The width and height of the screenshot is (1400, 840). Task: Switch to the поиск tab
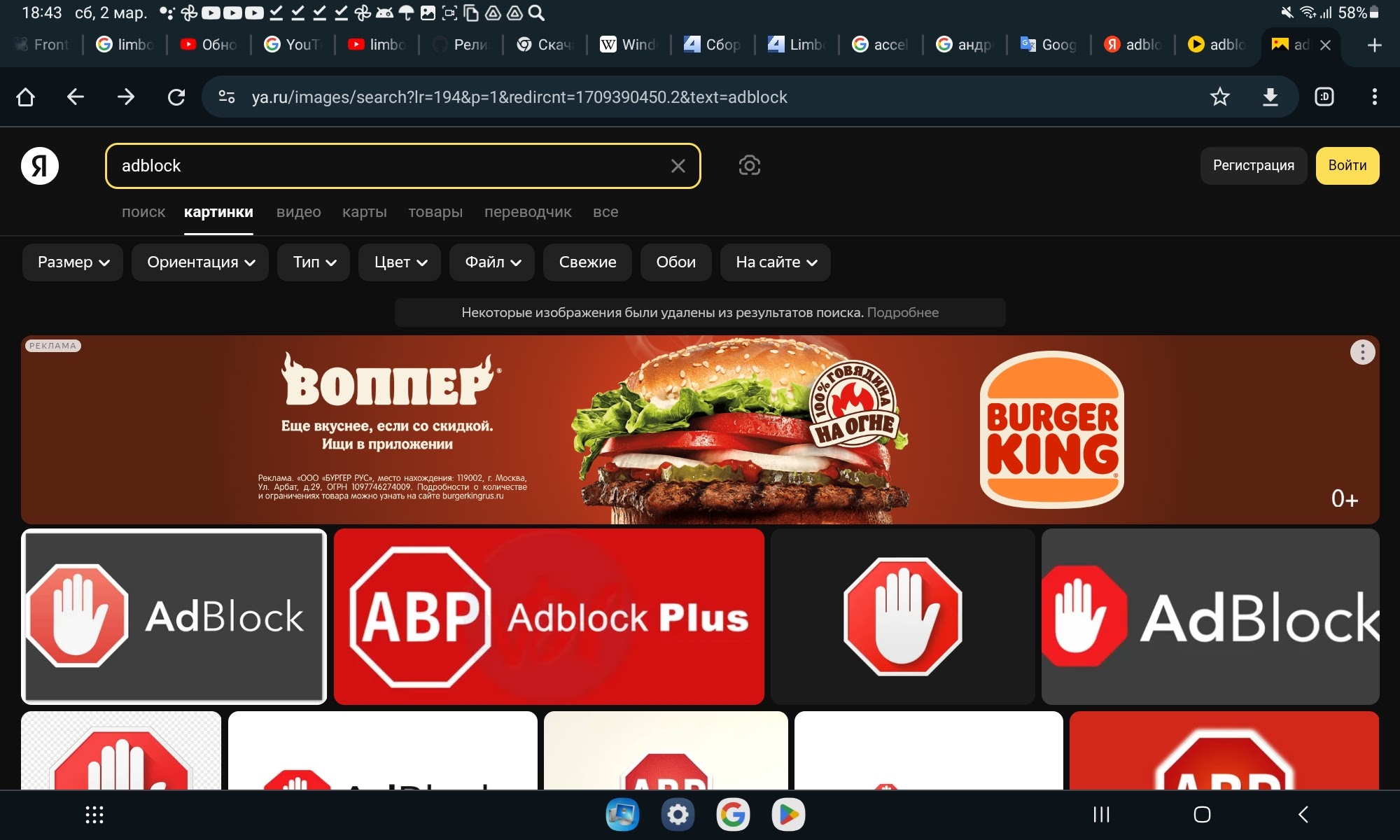143,212
